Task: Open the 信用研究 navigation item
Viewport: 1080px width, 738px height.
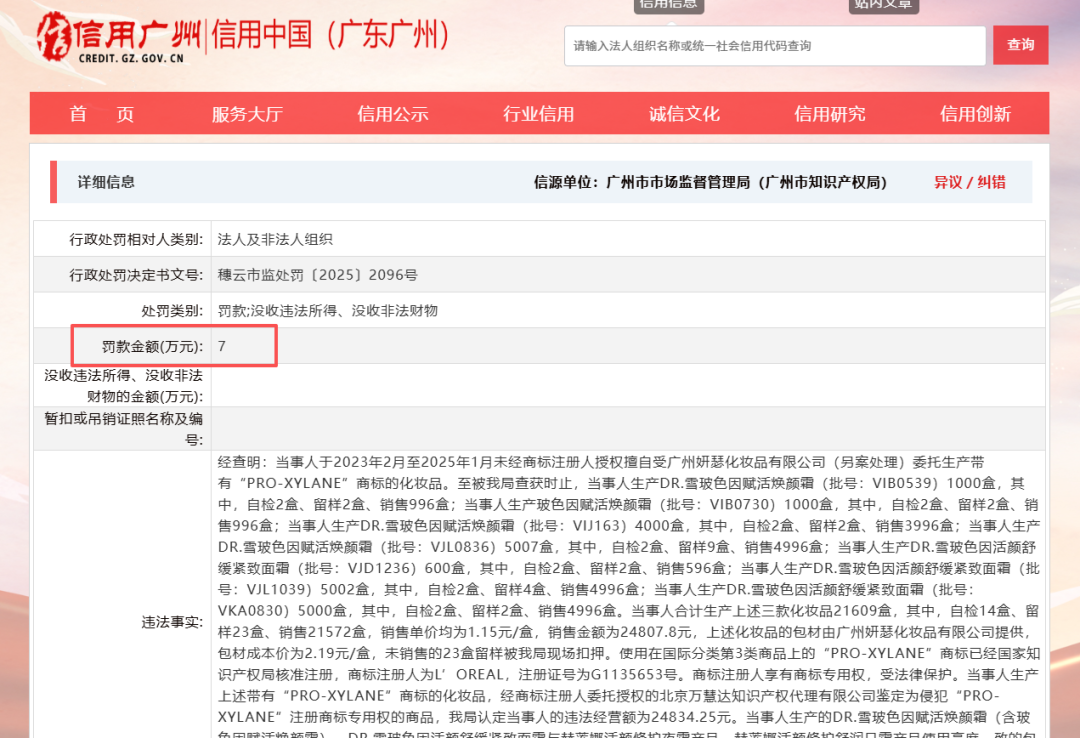Action: pos(830,114)
